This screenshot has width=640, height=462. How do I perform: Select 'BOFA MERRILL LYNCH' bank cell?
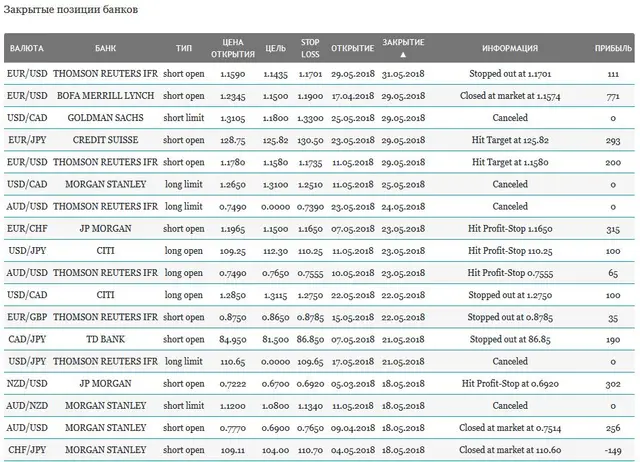105,96
